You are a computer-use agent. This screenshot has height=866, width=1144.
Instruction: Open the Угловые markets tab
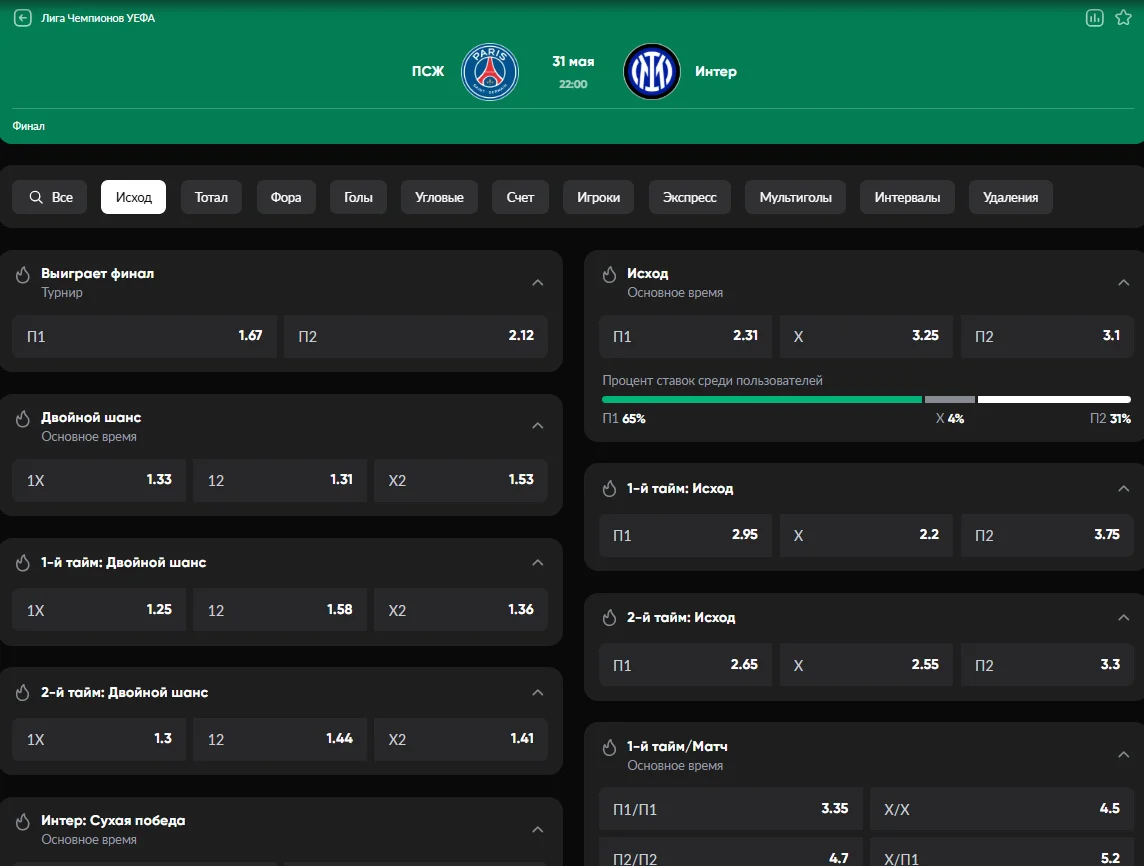point(439,198)
